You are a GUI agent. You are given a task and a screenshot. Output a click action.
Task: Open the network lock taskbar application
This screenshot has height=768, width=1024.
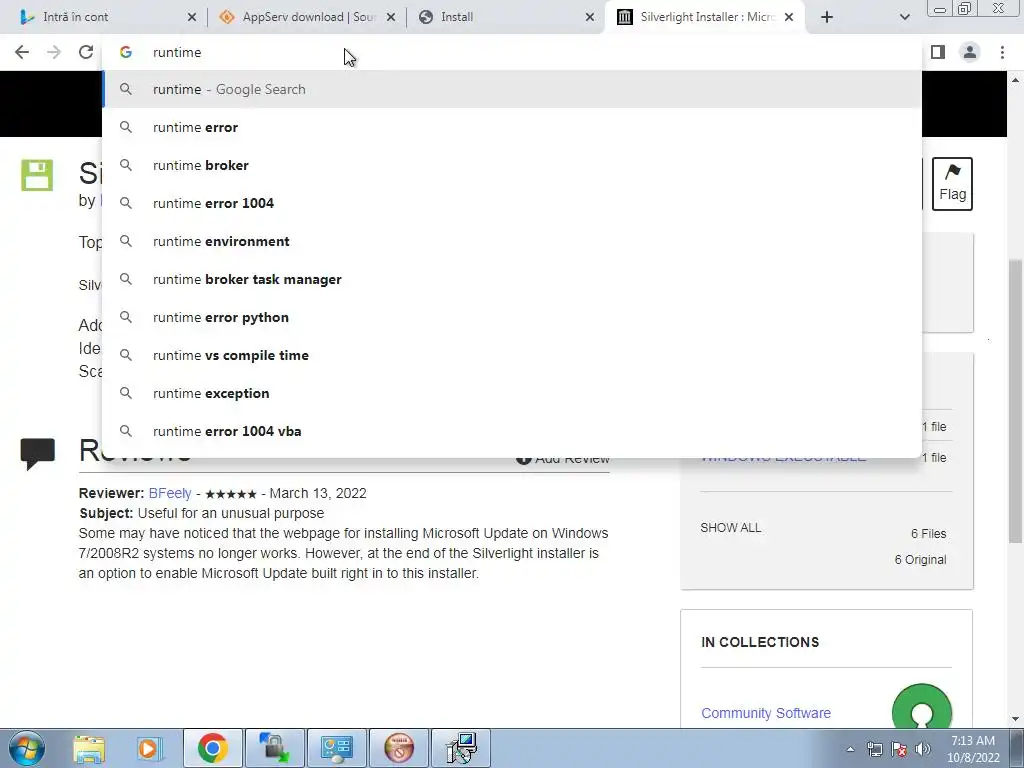274,748
